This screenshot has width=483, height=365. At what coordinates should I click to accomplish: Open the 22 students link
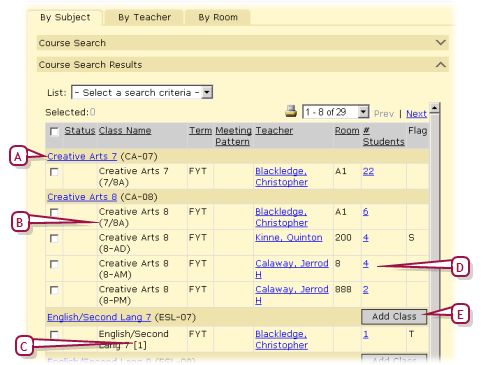point(368,171)
